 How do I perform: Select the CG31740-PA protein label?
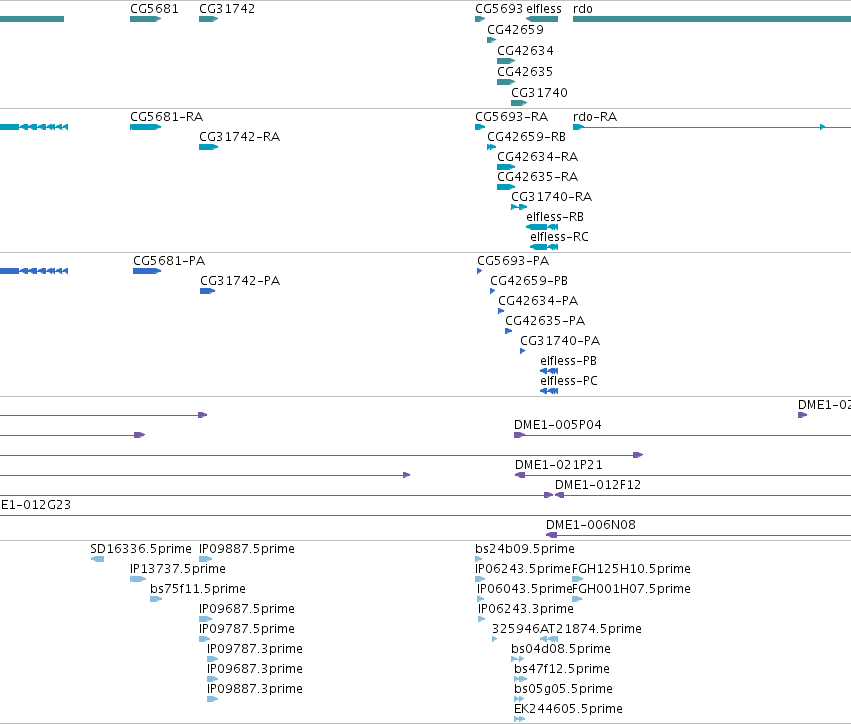coord(560,341)
